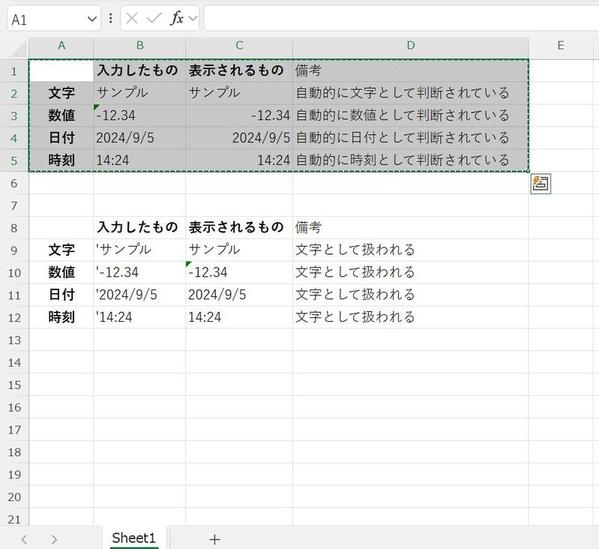Click the Paste Options icon below the table
This screenshot has width=599, height=549.
[540, 184]
